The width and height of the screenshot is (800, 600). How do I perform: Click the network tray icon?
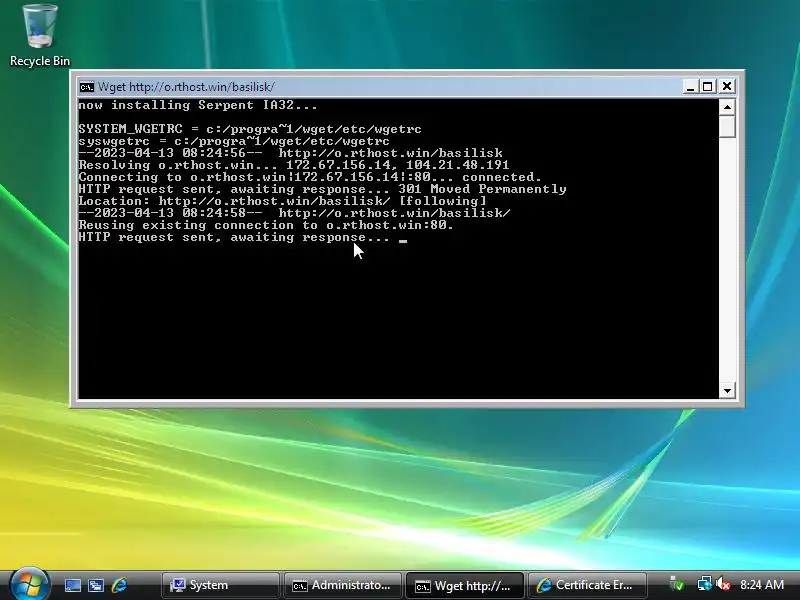click(x=704, y=584)
